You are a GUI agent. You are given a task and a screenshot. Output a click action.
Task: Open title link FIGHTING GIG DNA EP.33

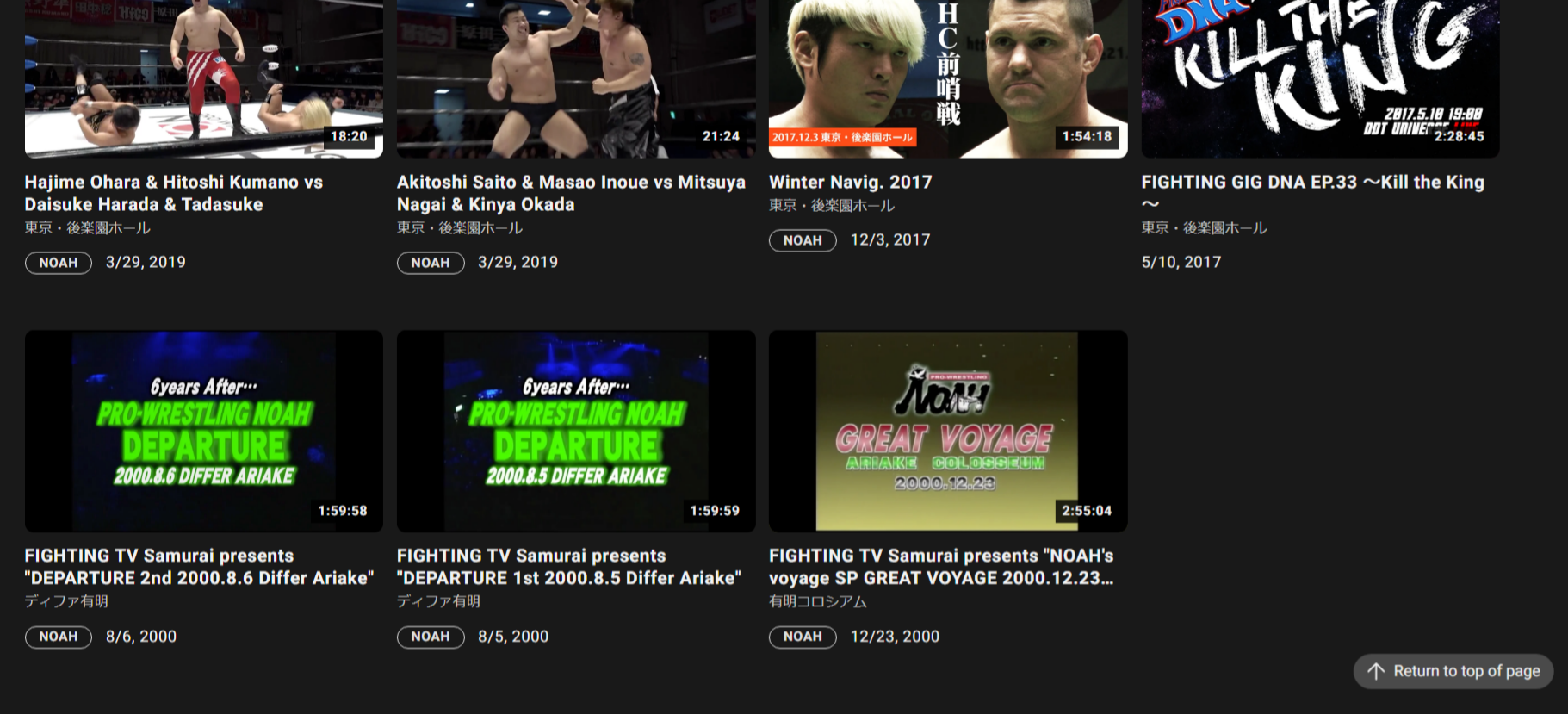[x=1313, y=193]
